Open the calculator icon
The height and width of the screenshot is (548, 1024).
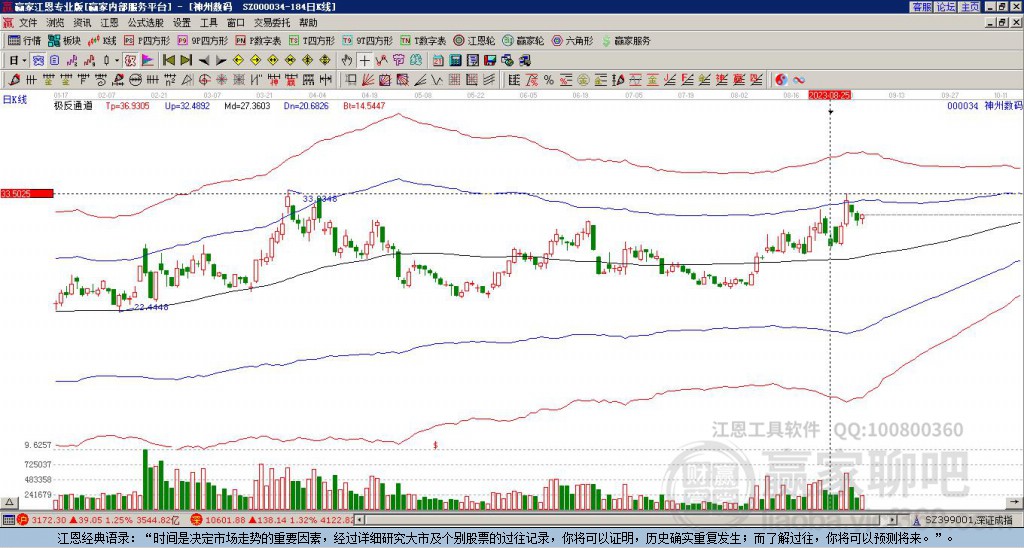pos(455,60)
